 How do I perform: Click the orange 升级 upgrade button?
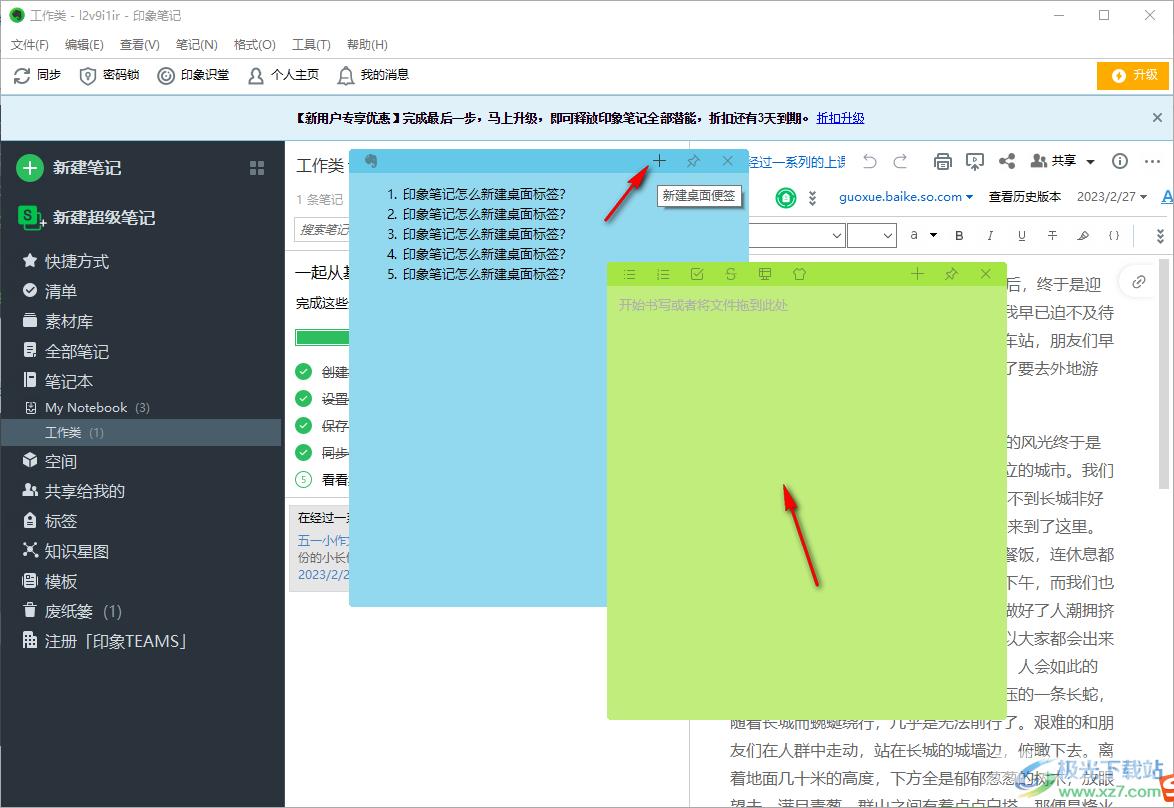(x=1132, y=75)
